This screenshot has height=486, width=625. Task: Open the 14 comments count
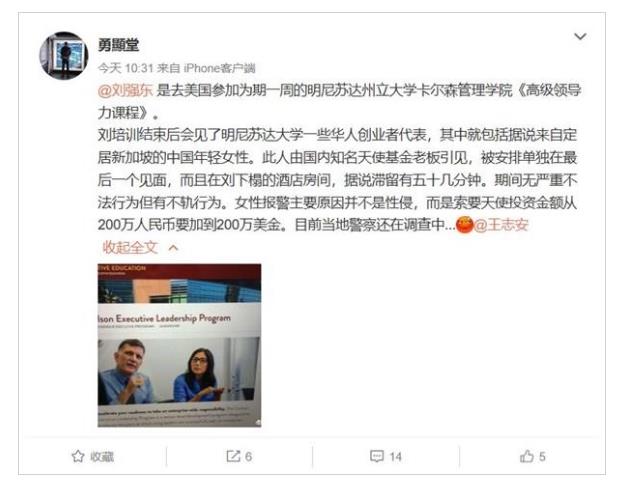tap(395, 456)
